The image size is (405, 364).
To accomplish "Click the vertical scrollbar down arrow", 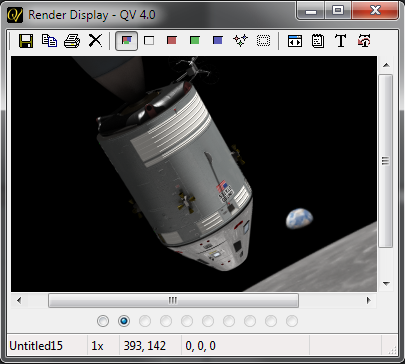I will coord(386,284).
